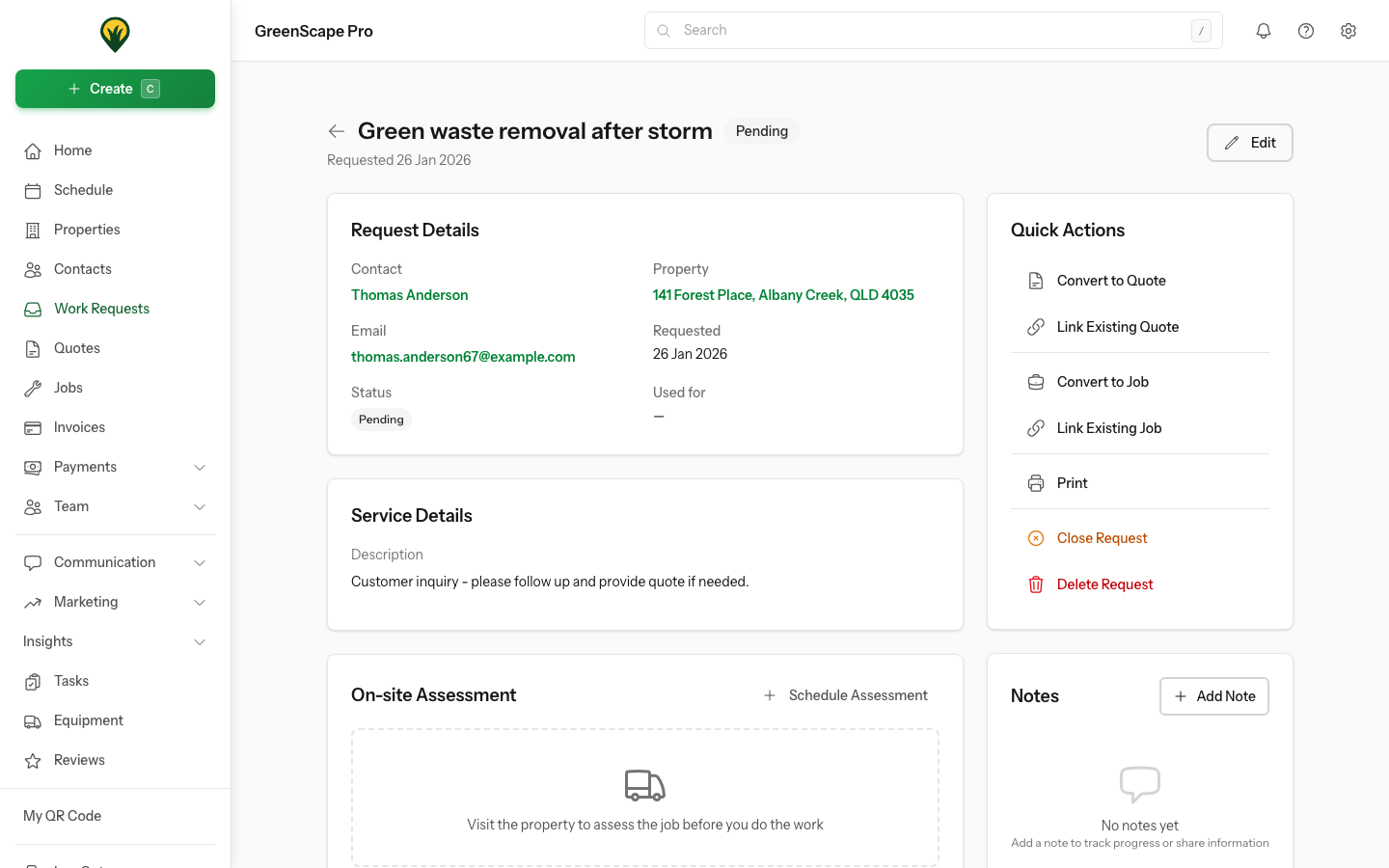Click the Edit button

tap(1249, 142)
